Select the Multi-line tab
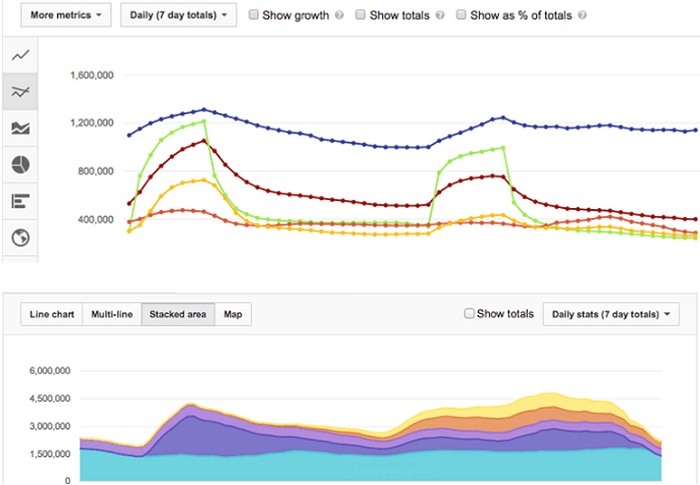This screenshot has width=700, height=485. [111, 315]
